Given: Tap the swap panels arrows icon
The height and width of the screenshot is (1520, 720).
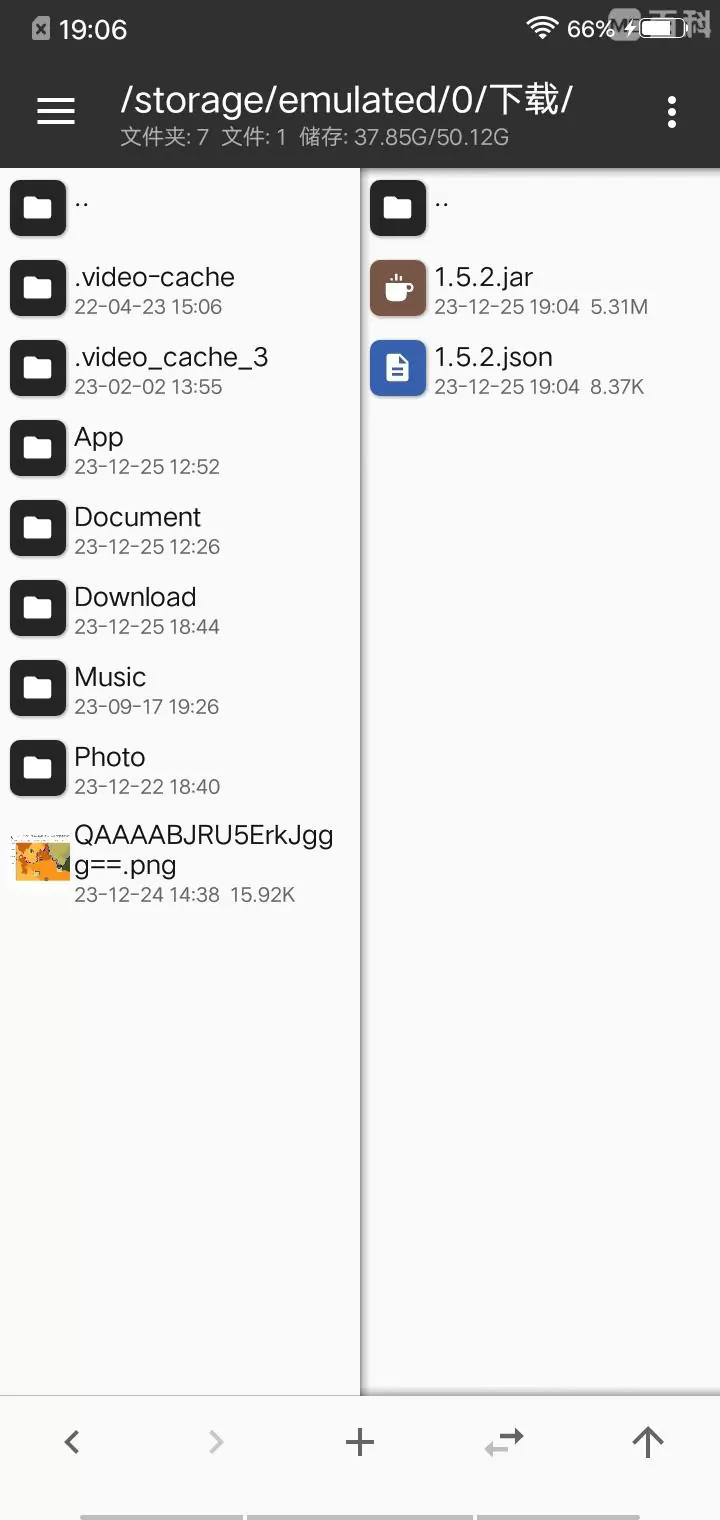Looking at the screenshot, I should click(x=504, y=1441).
